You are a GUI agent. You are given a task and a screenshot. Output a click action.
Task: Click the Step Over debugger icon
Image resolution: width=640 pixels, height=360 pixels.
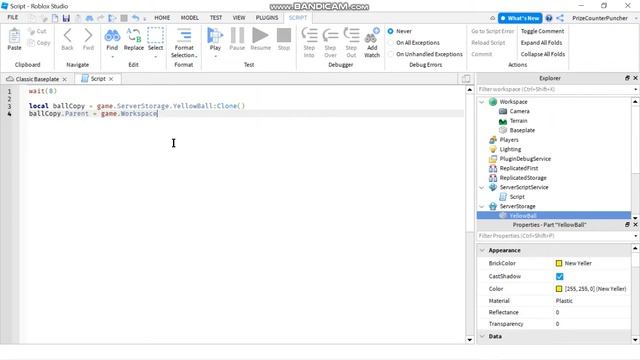[330, 36]
